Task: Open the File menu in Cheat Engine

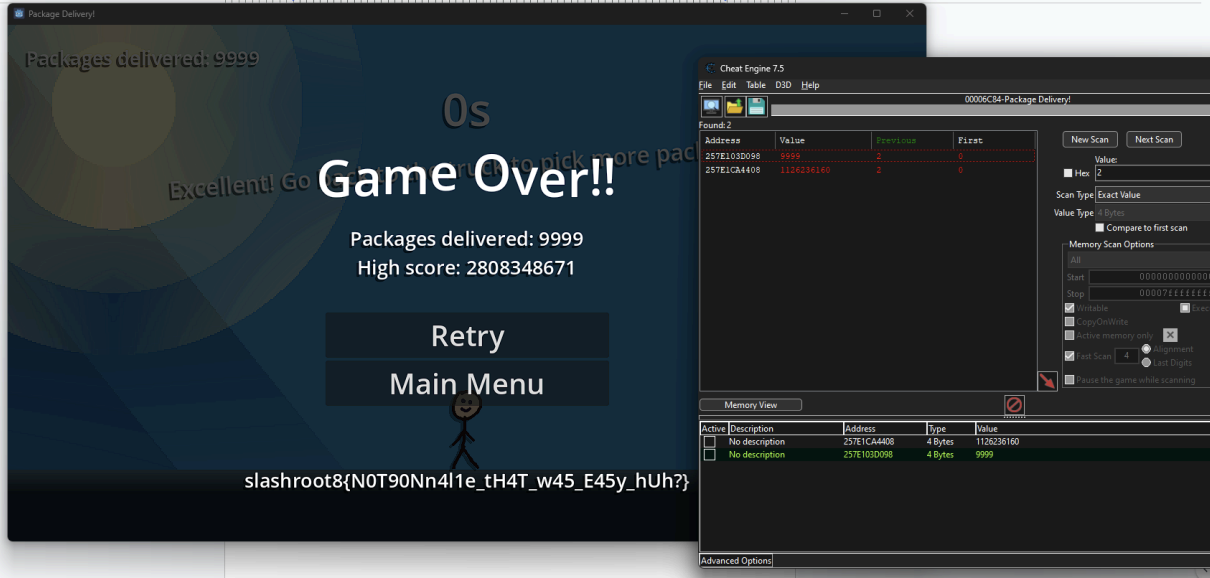Action: point(705,85)
